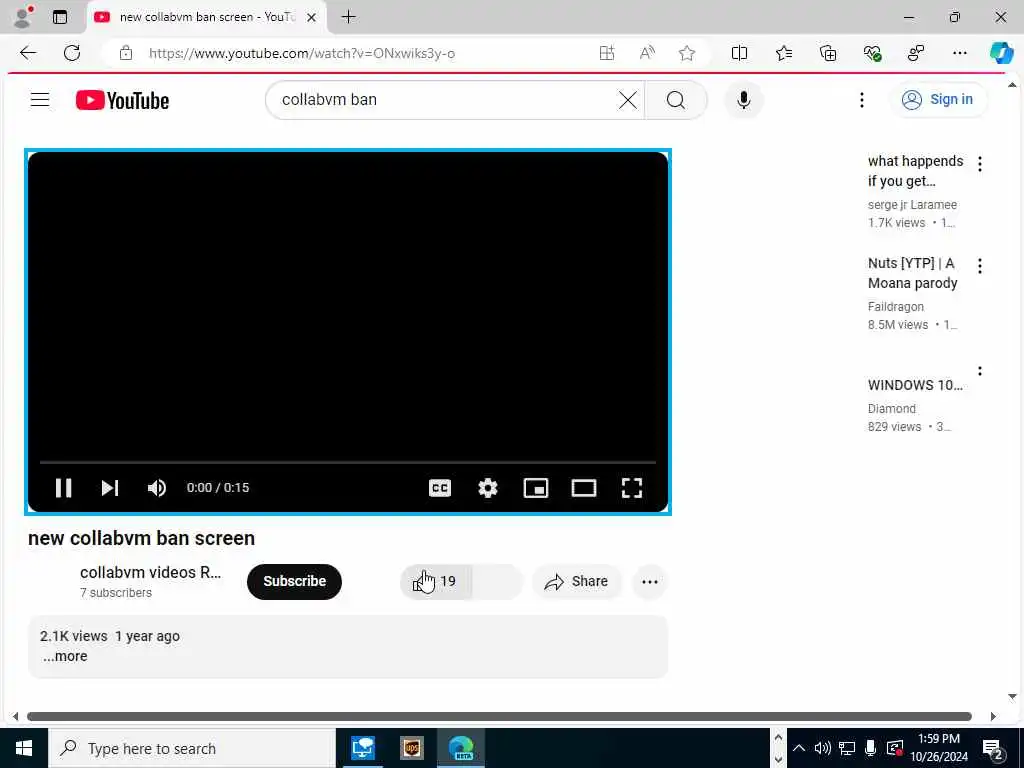This screenshot has width=1024, height=768.
Task: Select the 'new collabvm ban screen' tab
Action: point(206,18)
